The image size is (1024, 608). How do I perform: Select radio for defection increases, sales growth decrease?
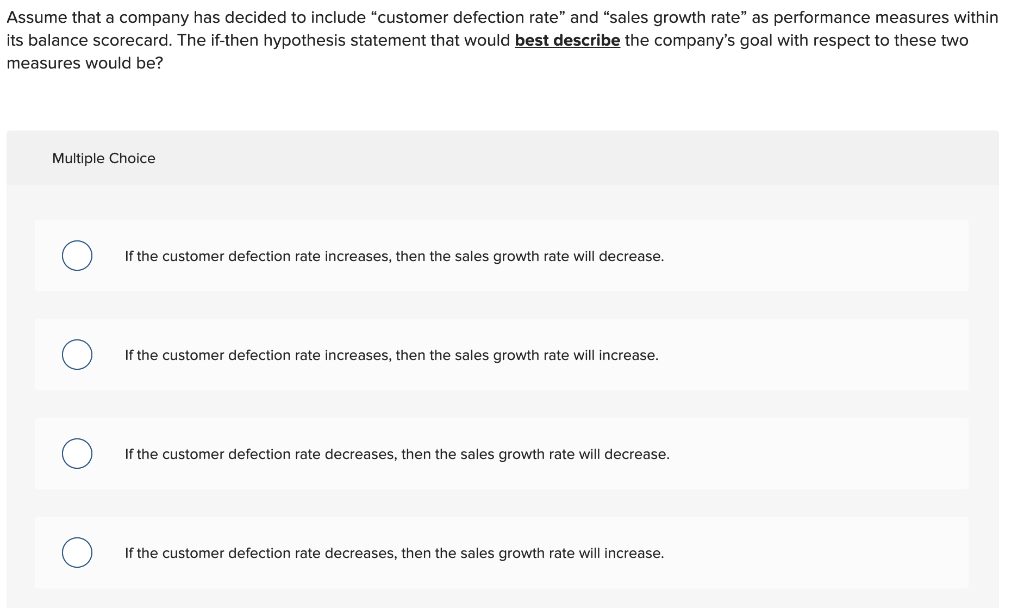77,255
